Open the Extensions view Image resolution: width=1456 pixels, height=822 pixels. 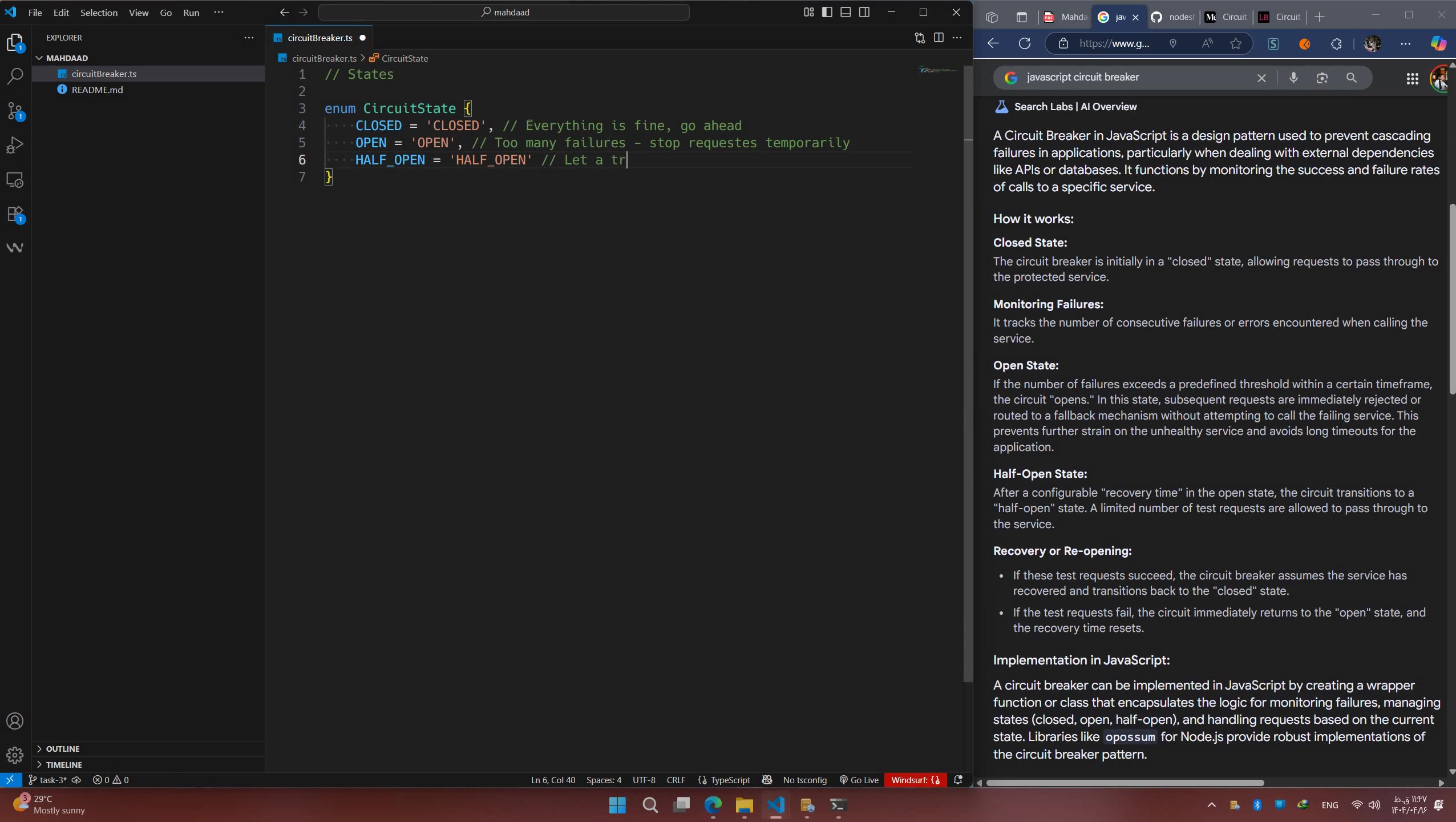(x=15, y=215)
